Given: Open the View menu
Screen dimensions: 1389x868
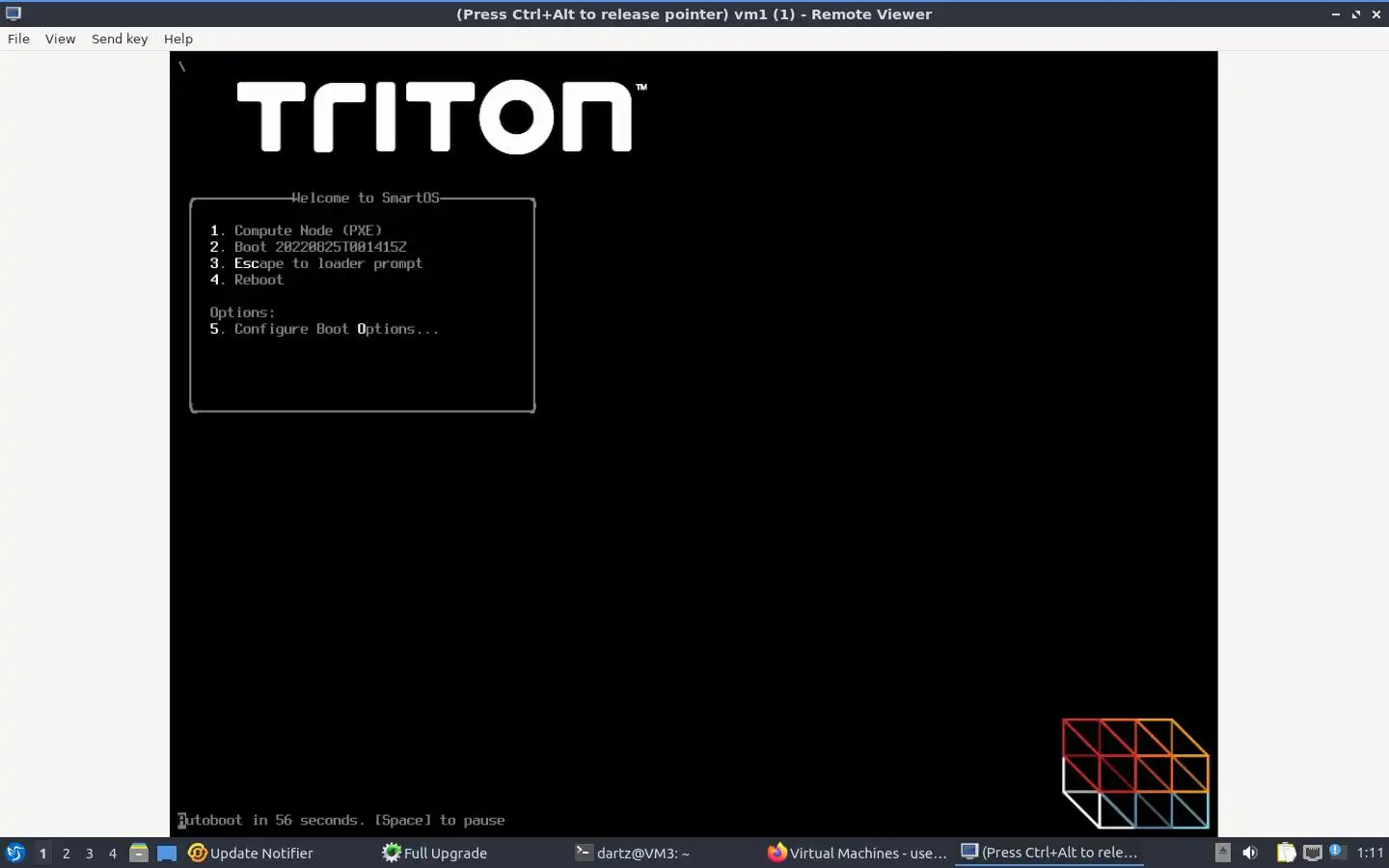Looking at the screenshot, I should pyautogui.click(x=60, y=39).
